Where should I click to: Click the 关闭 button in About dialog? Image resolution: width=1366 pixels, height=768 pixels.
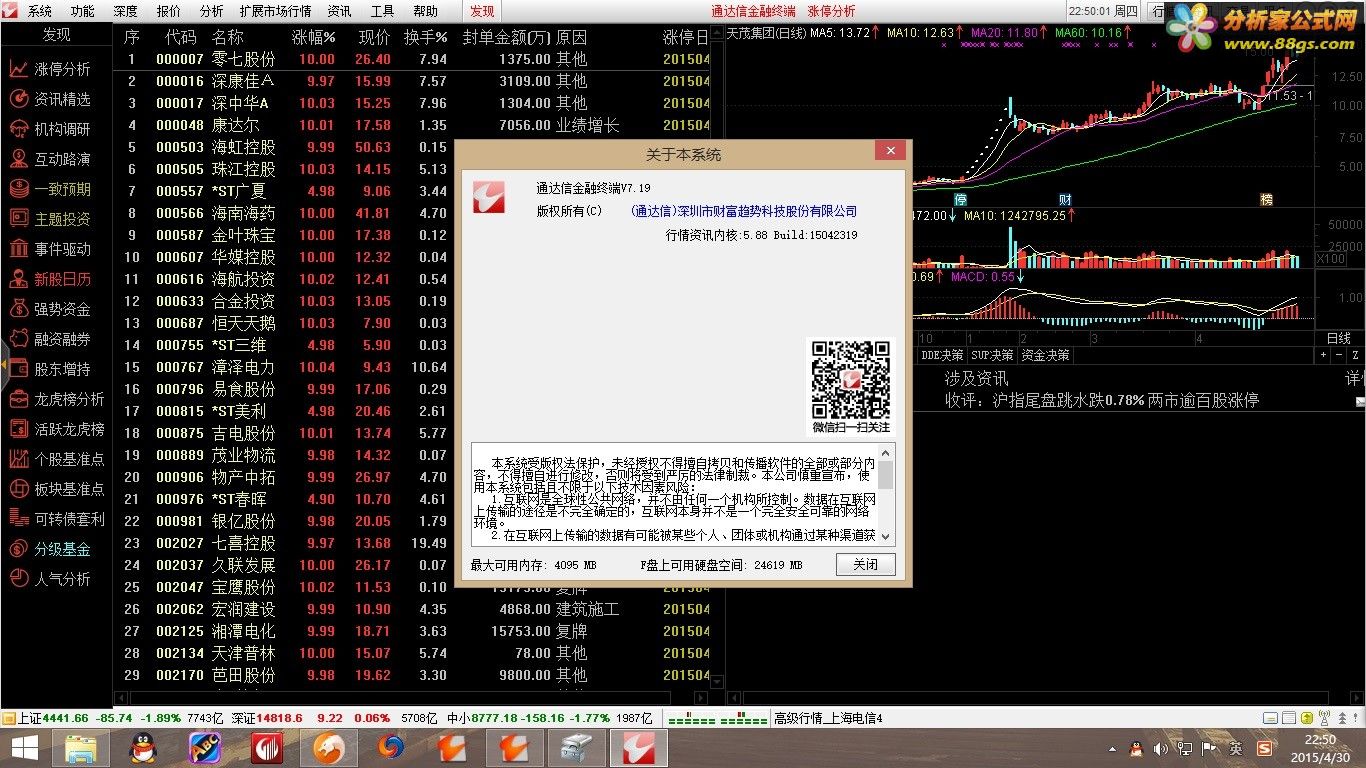pos(865,565)
